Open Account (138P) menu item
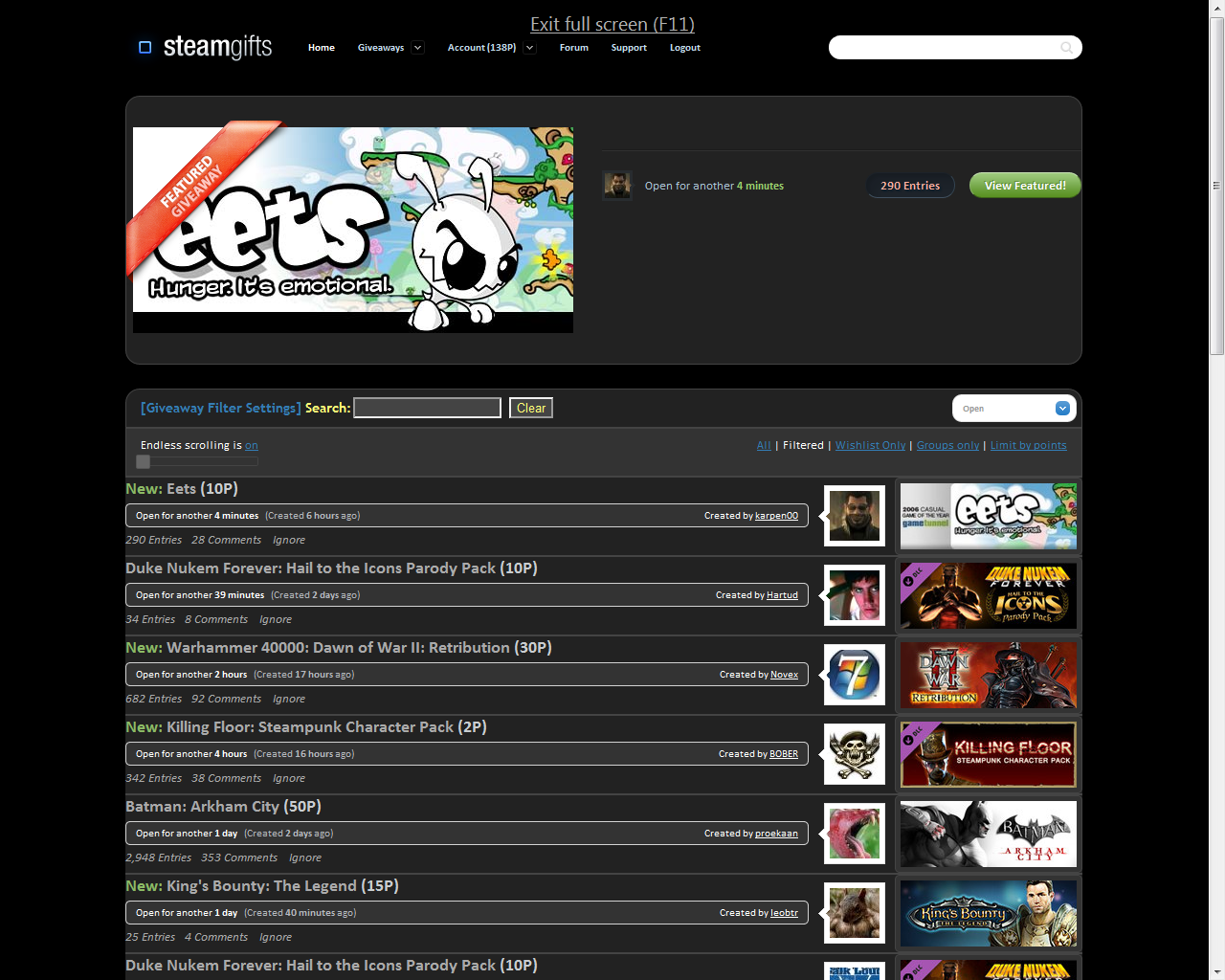This screenshot has height=980, width=1225. coord(482,48)
